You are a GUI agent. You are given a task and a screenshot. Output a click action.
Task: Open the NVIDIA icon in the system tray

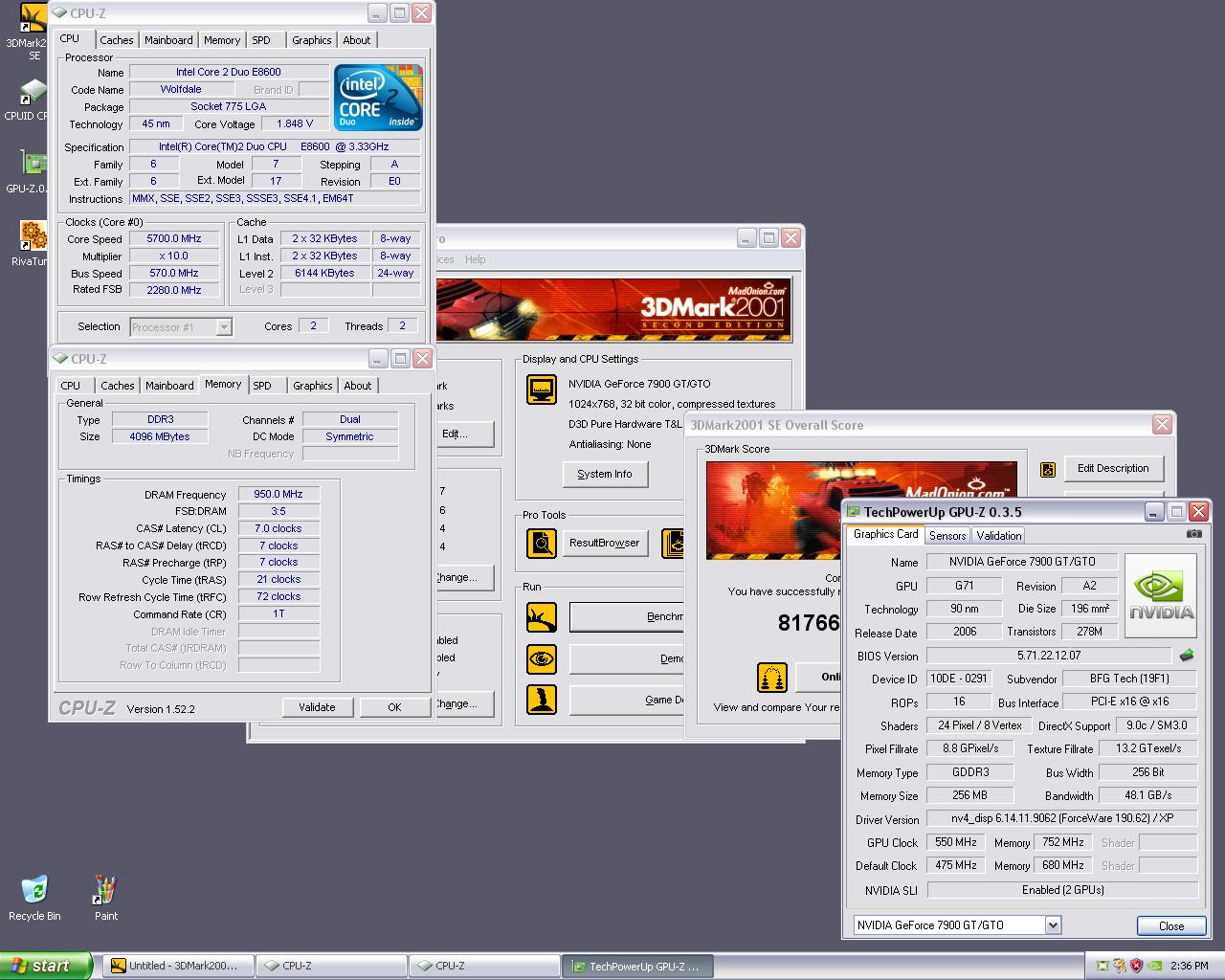pyautogui.click(x=1154, y=966)
